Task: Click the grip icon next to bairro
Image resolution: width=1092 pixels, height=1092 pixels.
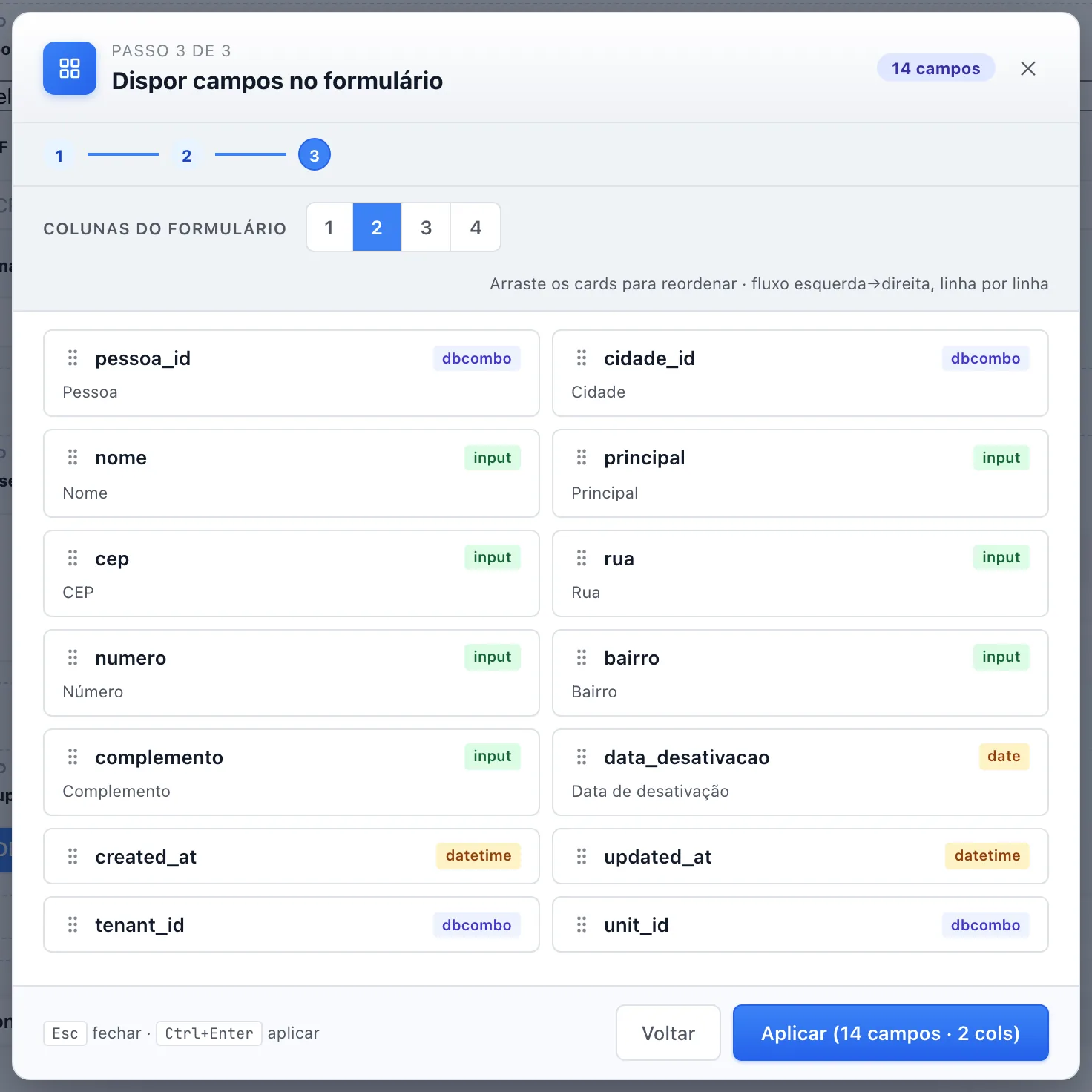Action: click(x=582, y=657)
